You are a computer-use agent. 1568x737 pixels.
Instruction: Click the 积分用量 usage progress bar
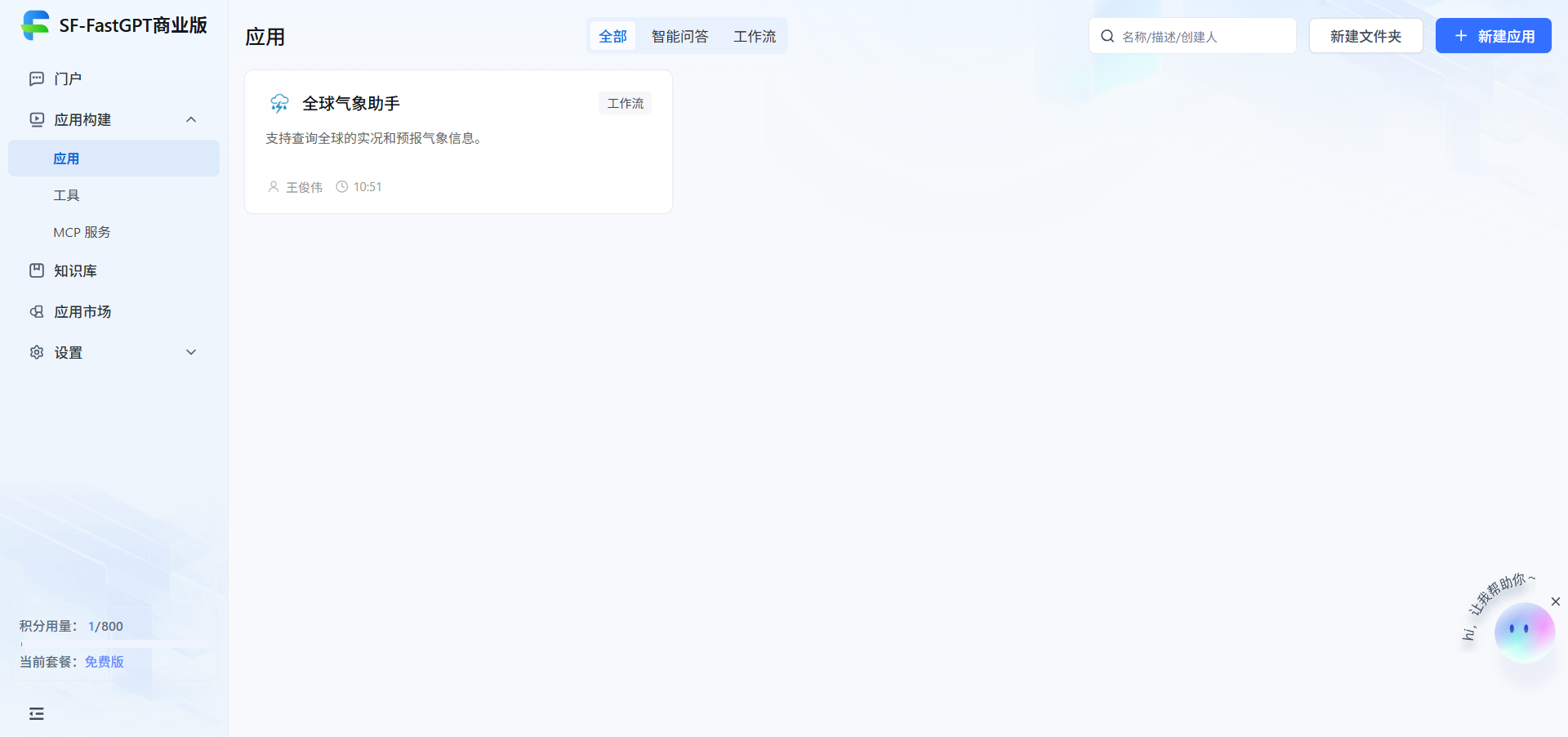pos(114,644)
